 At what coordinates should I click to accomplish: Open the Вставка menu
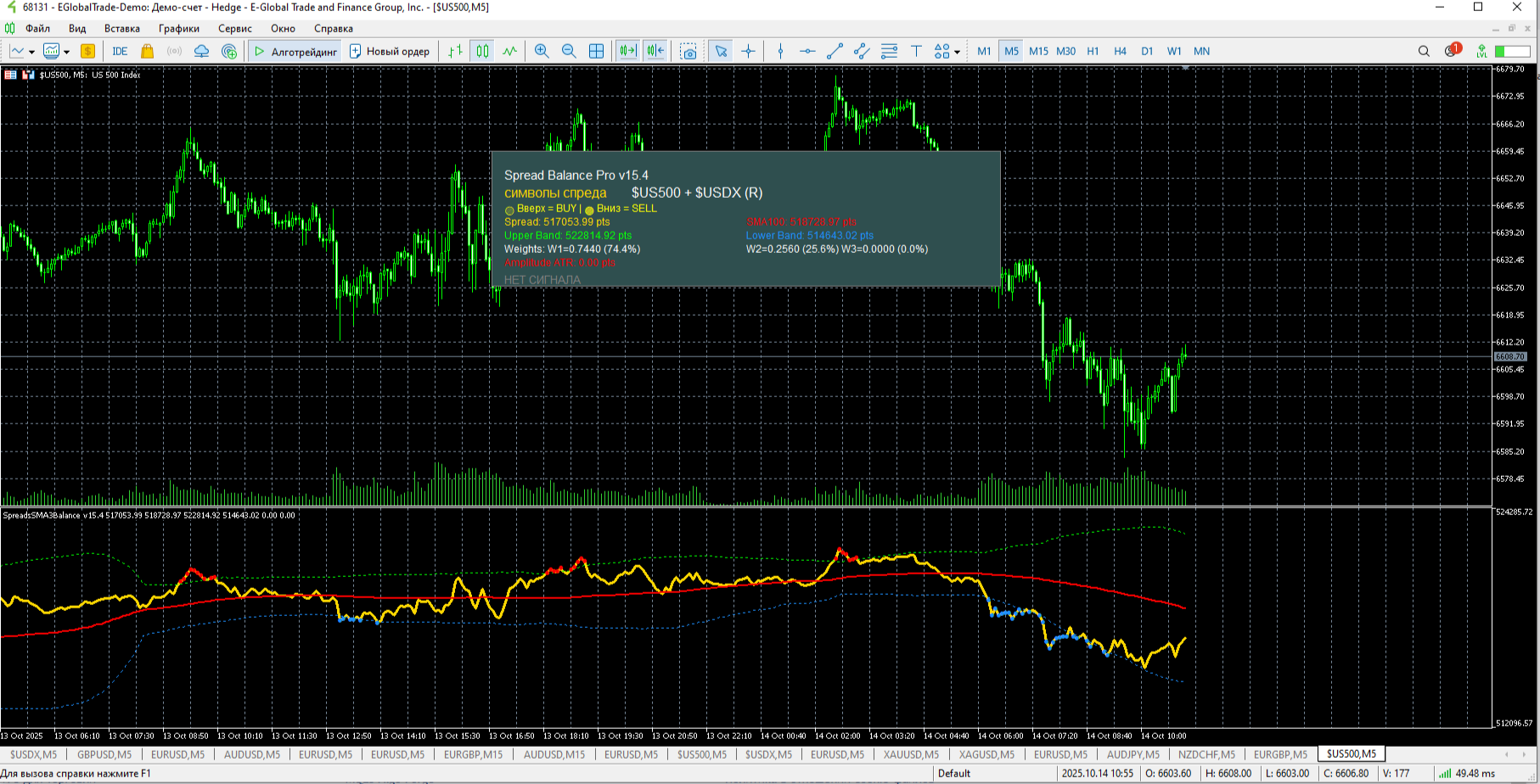pos(122,28)
